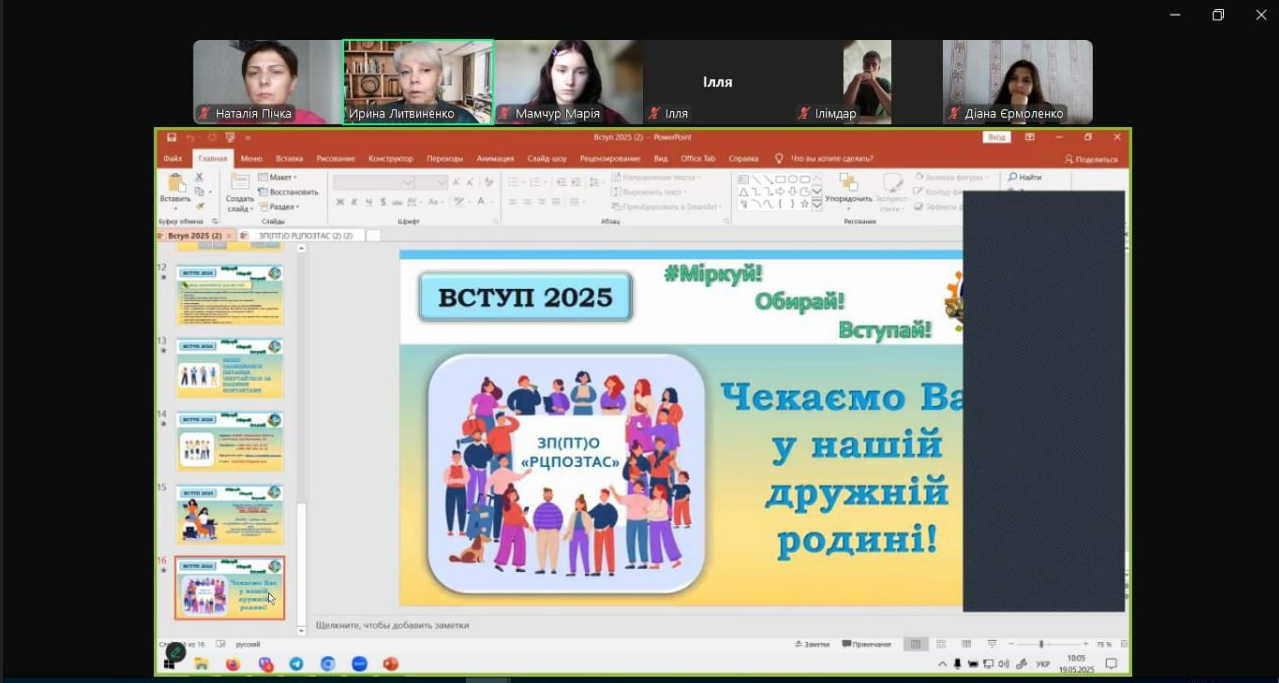Click the Вход sign-in button
This screenshot has height=683, width=1279.
pos(996,137)
